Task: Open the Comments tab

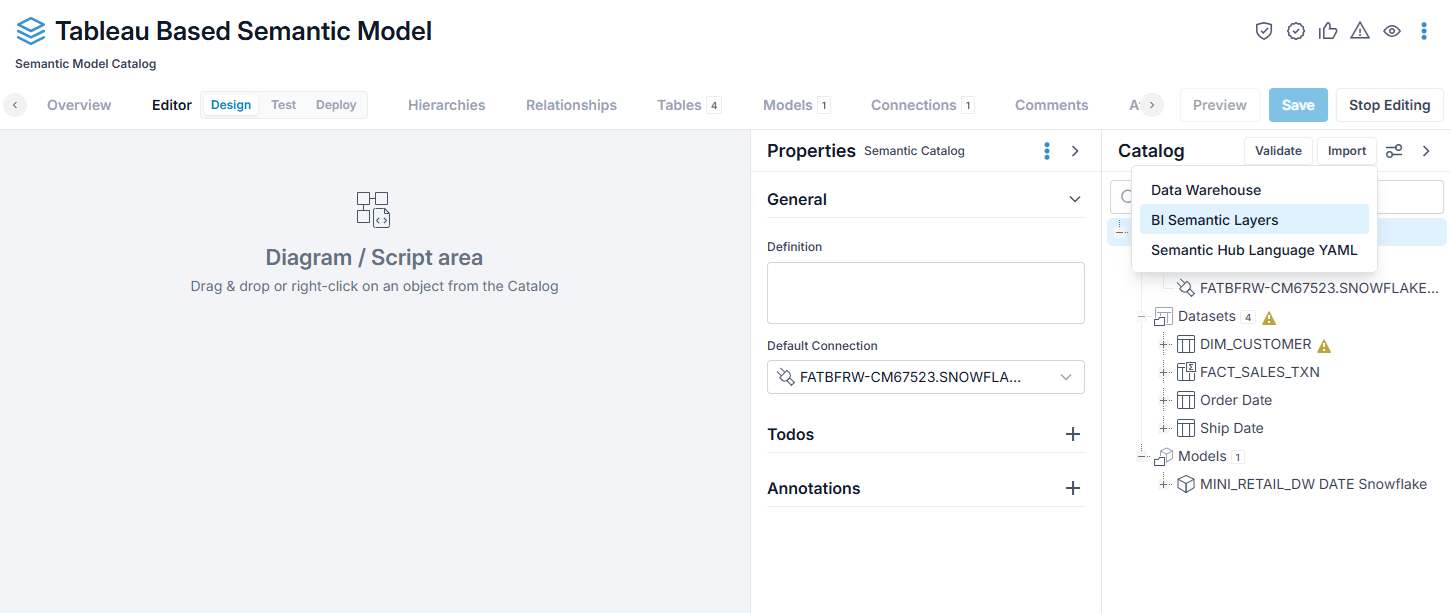Action: coord(1051,105)
